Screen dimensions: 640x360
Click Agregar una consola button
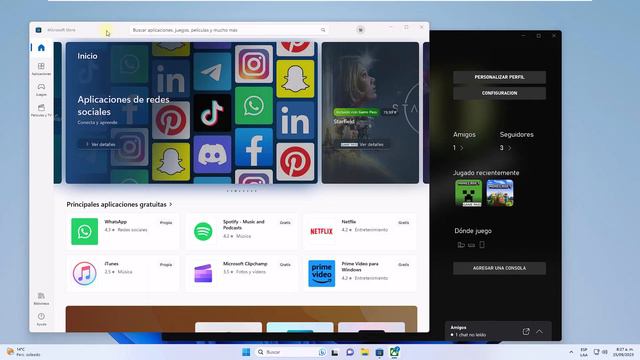[x=499, y=268]
